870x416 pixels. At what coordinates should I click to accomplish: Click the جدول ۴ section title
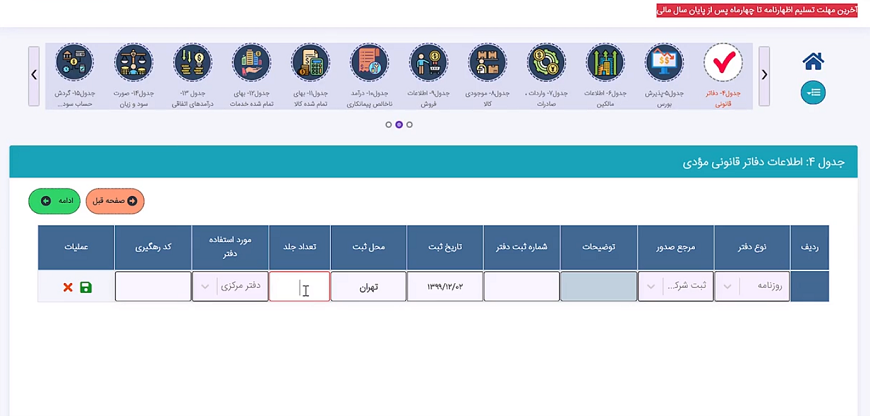(x=763, y=162)
